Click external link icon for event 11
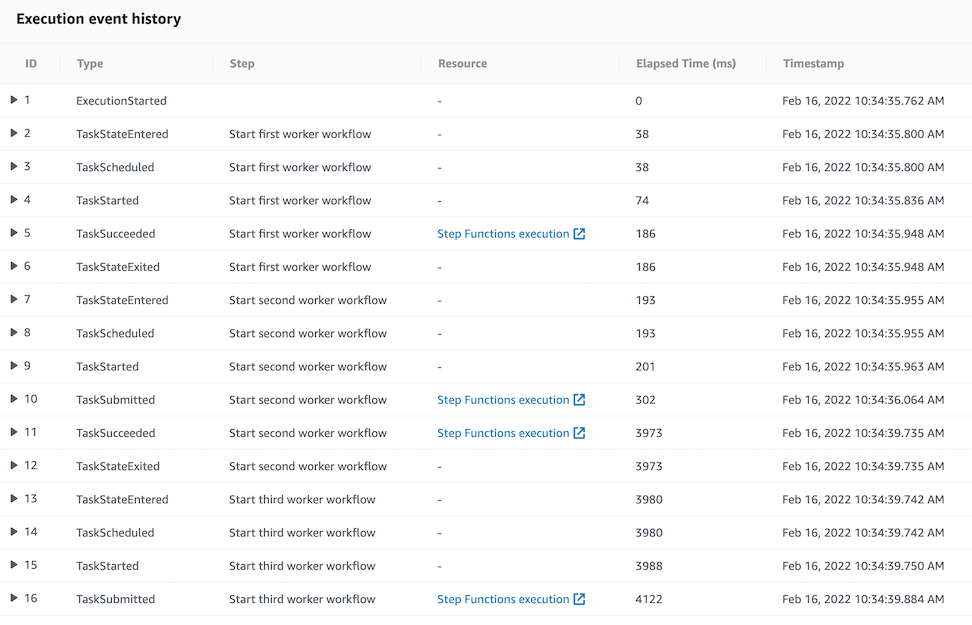972x625 pixels. point(579,433)
